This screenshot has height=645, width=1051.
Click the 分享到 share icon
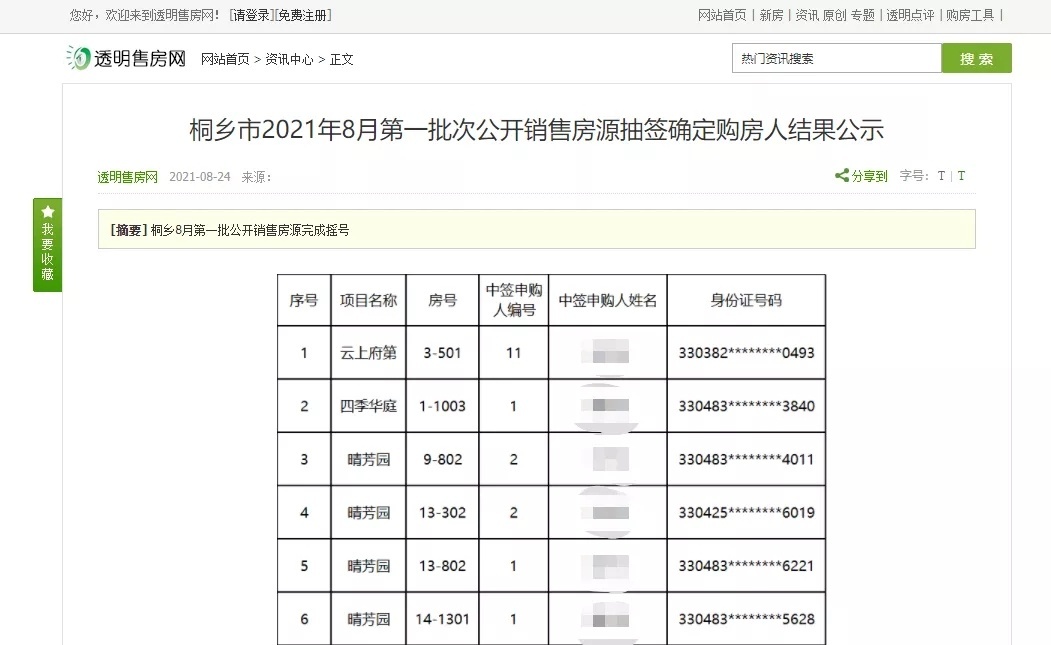point(842,176)
